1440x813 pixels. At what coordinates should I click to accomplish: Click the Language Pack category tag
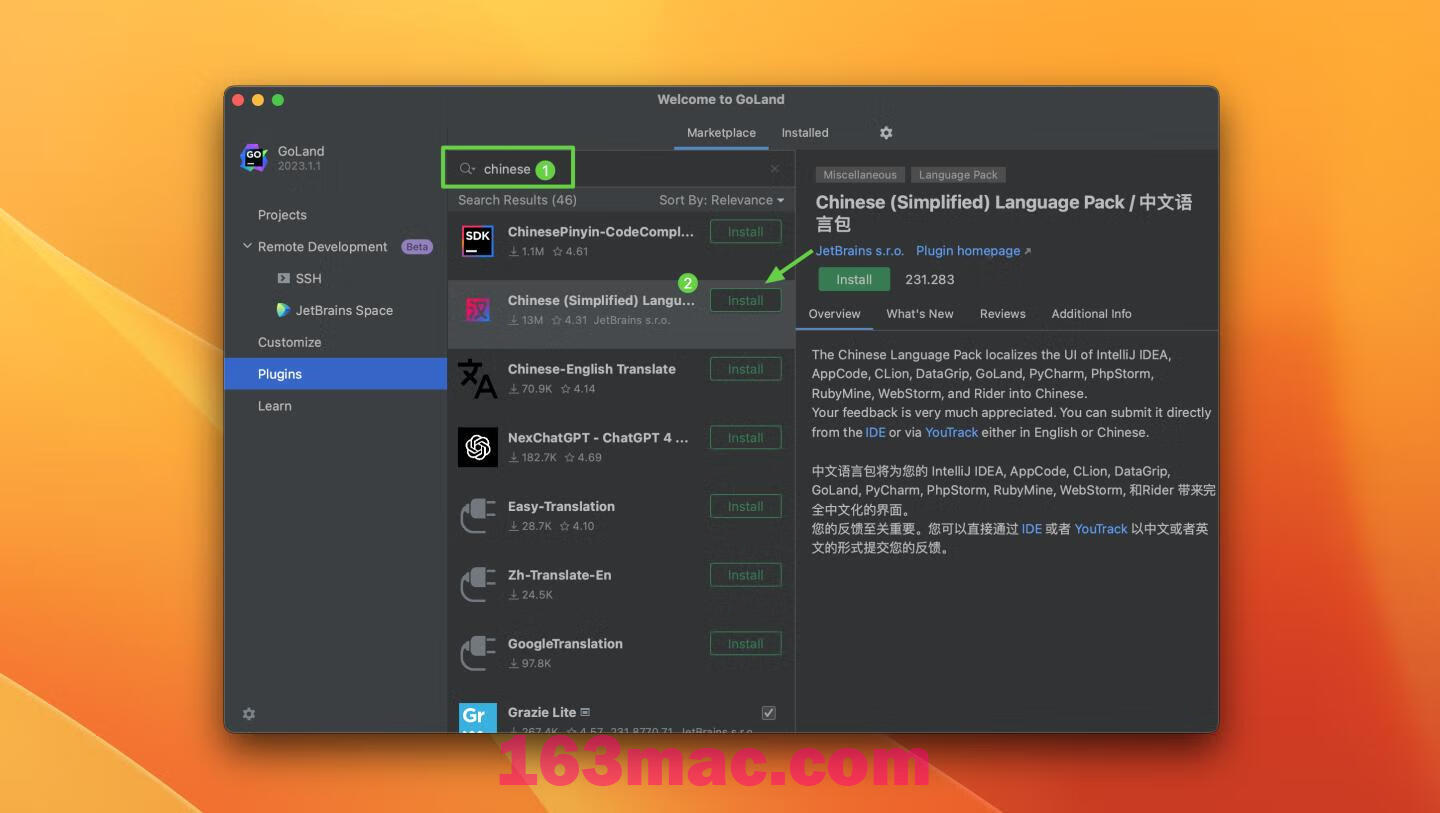click(x=958, y=175)
